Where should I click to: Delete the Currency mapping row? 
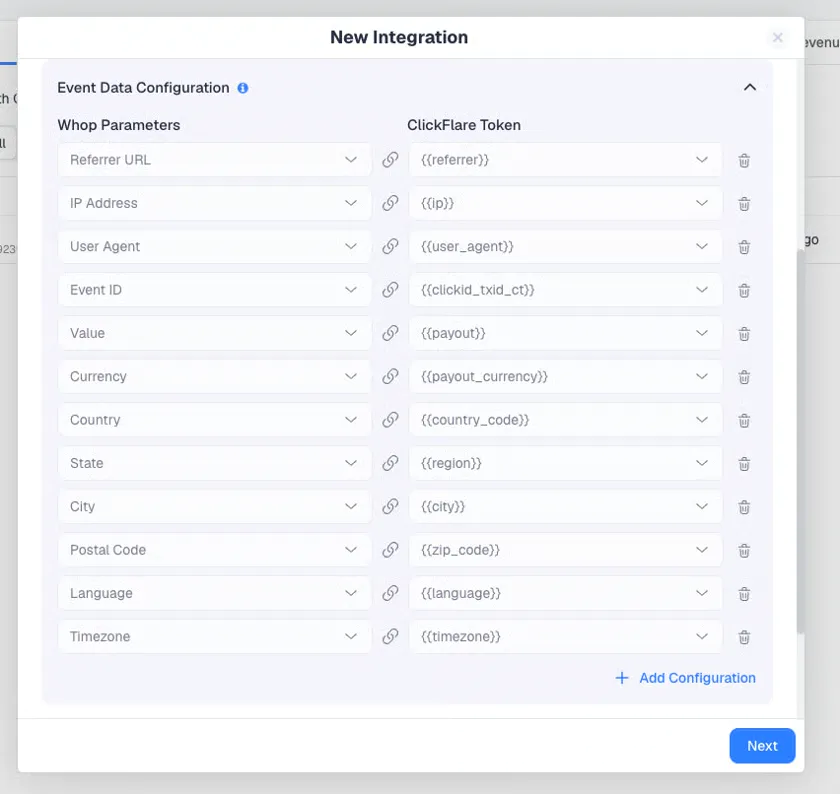744,377
